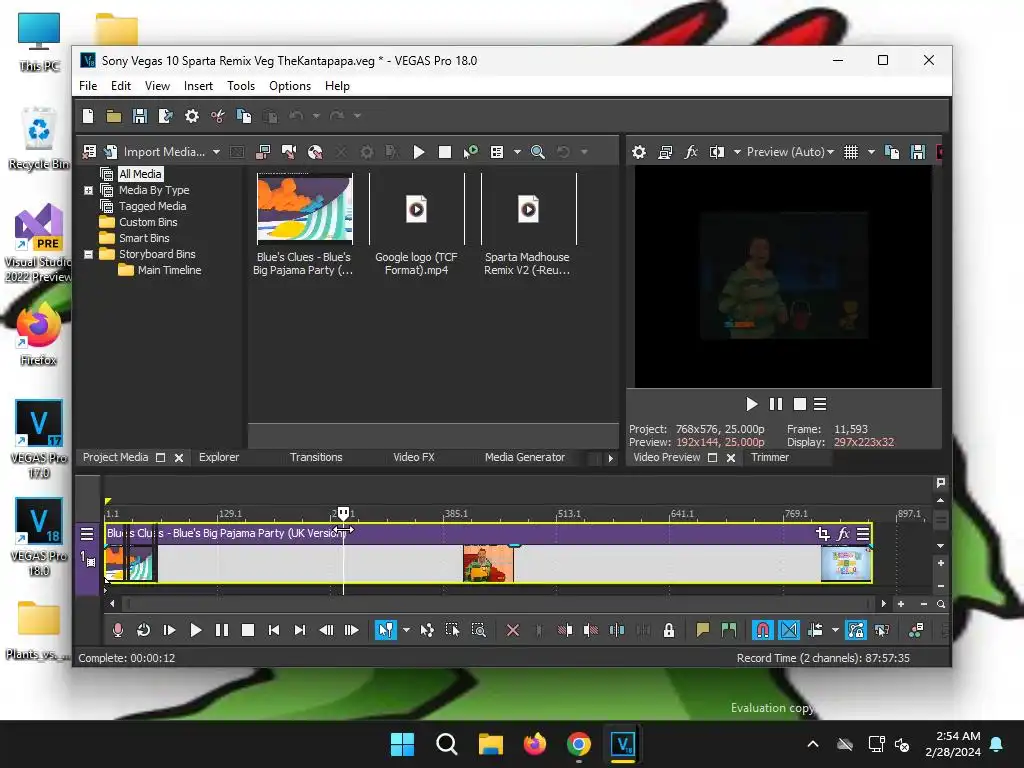The width and height of the screenshot is (1024, 768).
Task: Toggle Auto Ripple in timeline toolbar
Action: [x=815, y=630]
